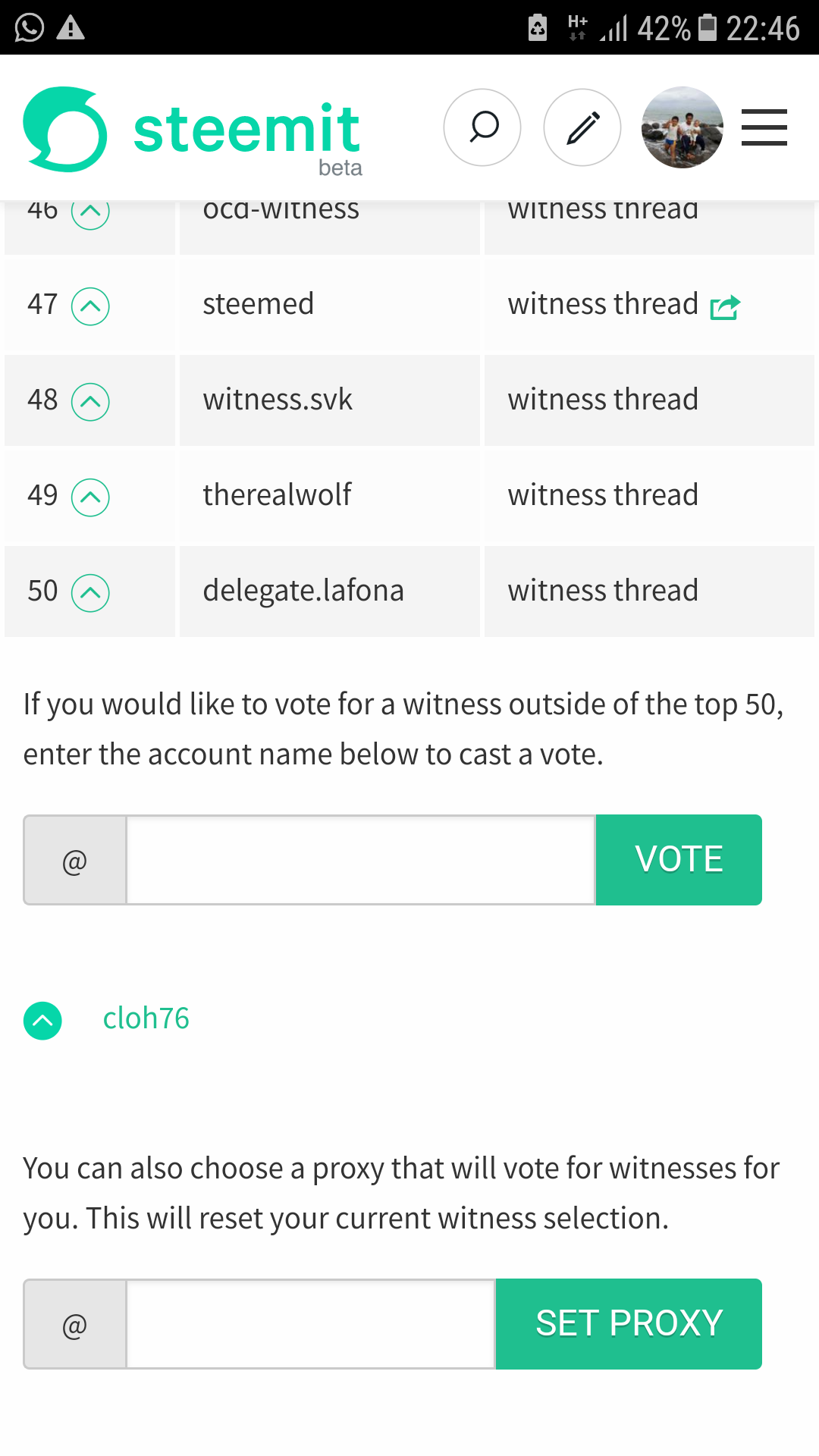Focus the proxy account name field
The width and height of the screenshot is (819, 1456).
click(x=311, y=1324)
